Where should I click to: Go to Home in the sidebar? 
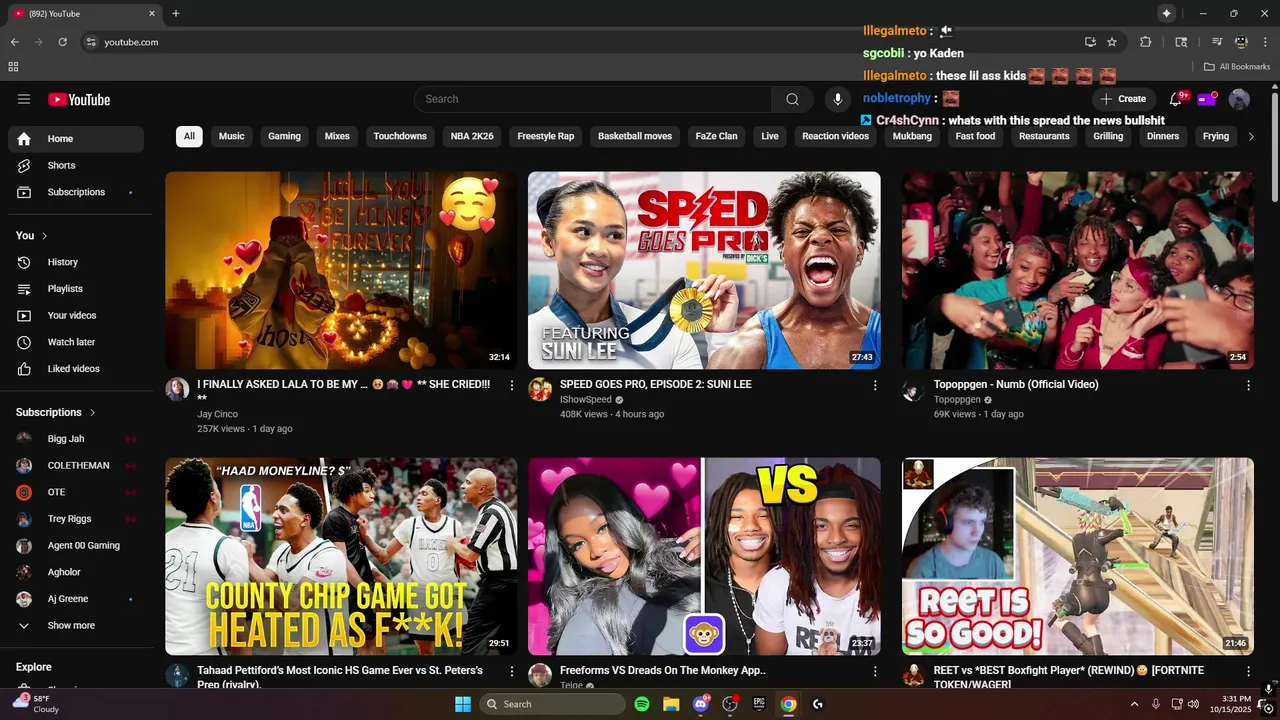[76, 139]
